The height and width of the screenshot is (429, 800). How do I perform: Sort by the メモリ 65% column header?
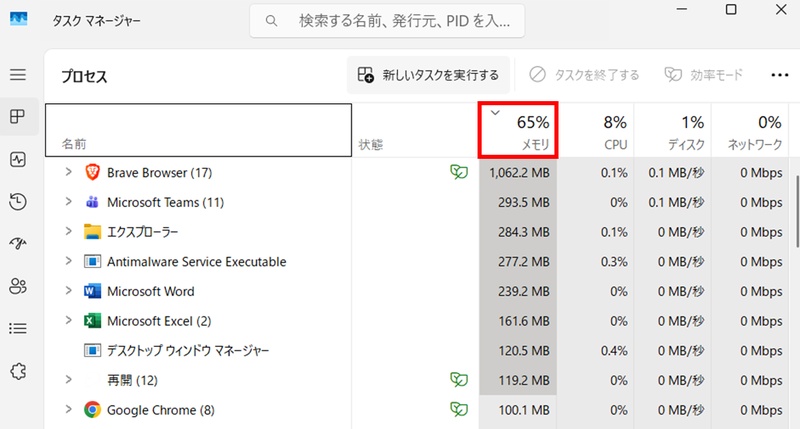click(x=518, y=130)
